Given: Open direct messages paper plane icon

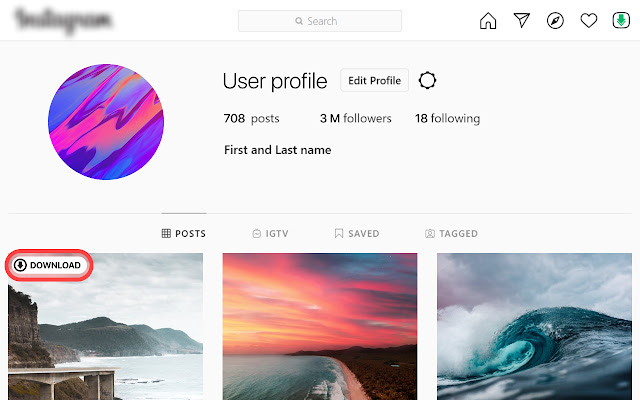Looking at the screenshot, I should point(522,20).
